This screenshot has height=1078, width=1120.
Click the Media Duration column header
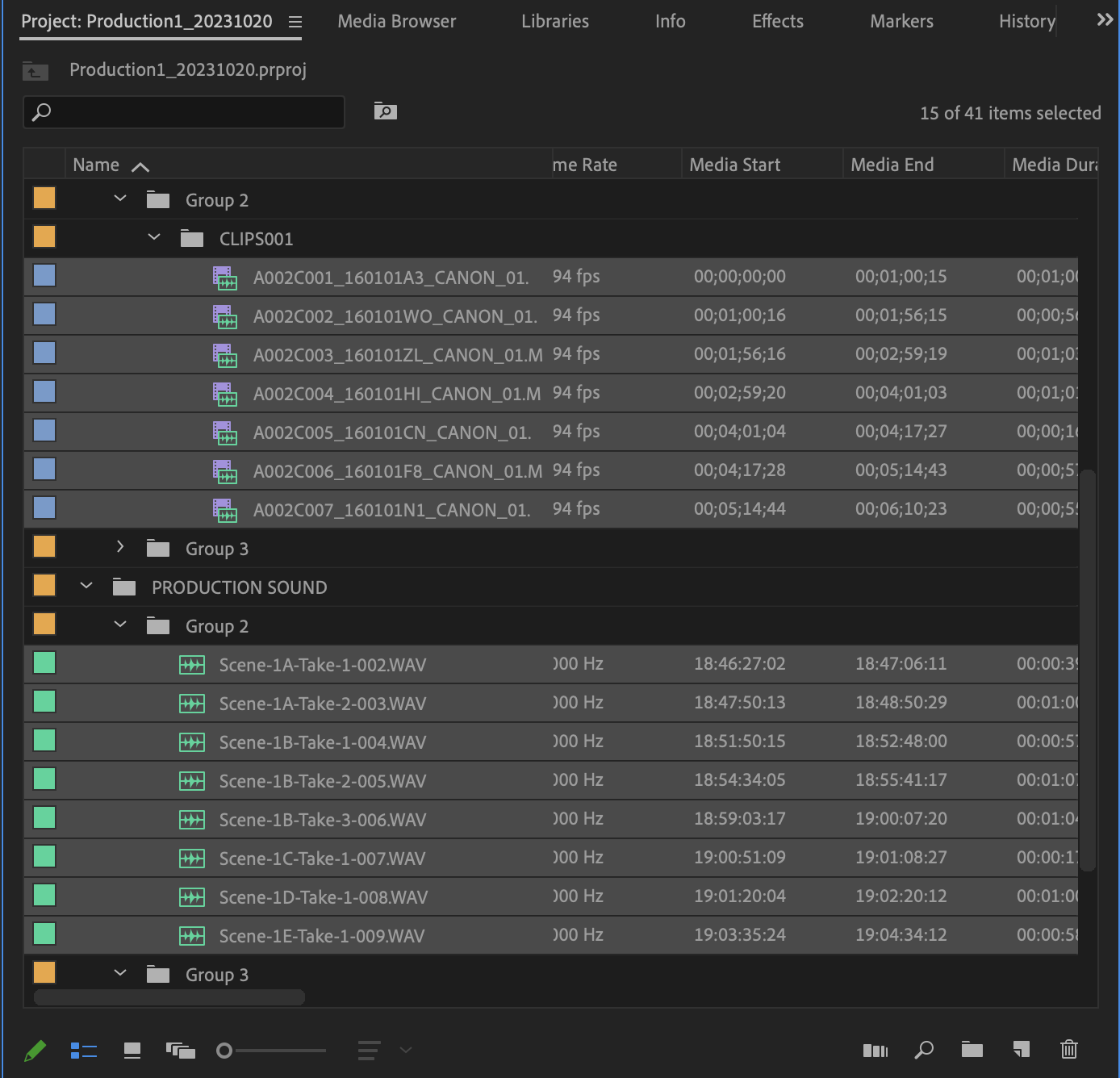pyautogui.click(x=1051, y=165)
